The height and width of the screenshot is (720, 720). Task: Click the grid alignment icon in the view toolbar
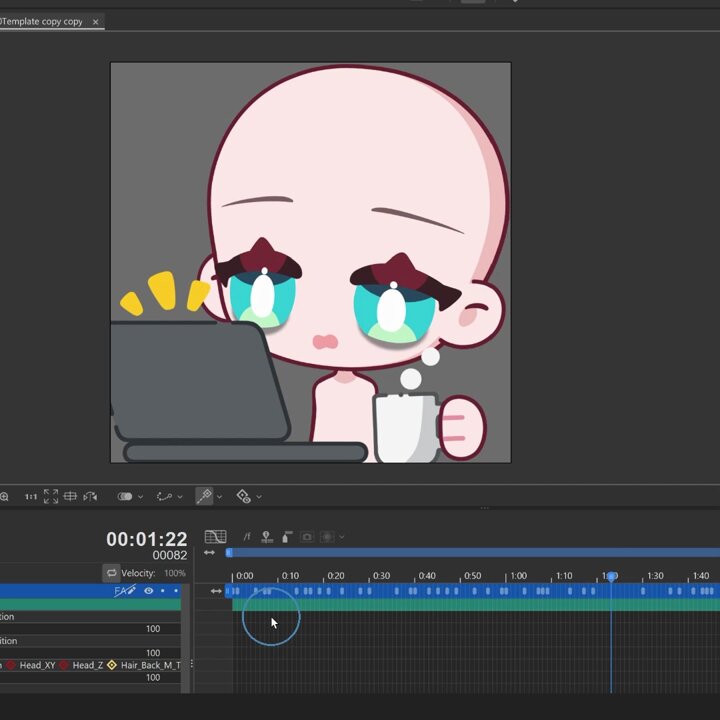click(x=70, y=496)
